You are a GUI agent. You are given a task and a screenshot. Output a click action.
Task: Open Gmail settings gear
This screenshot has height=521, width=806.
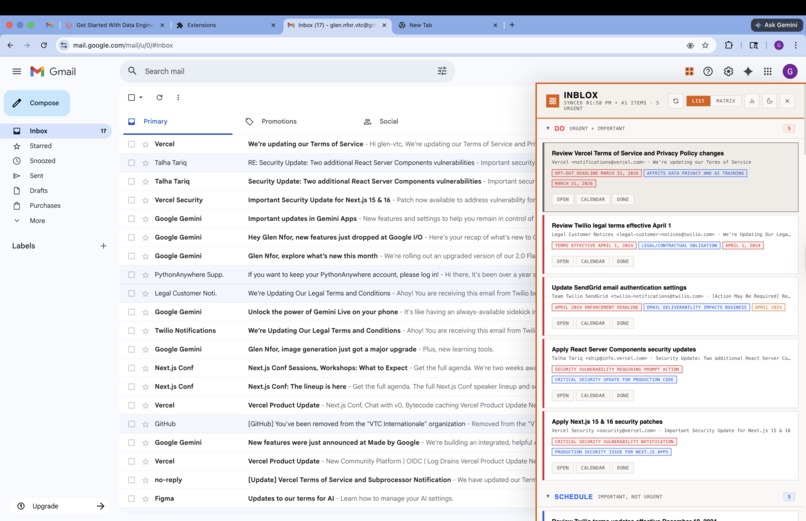728,71
